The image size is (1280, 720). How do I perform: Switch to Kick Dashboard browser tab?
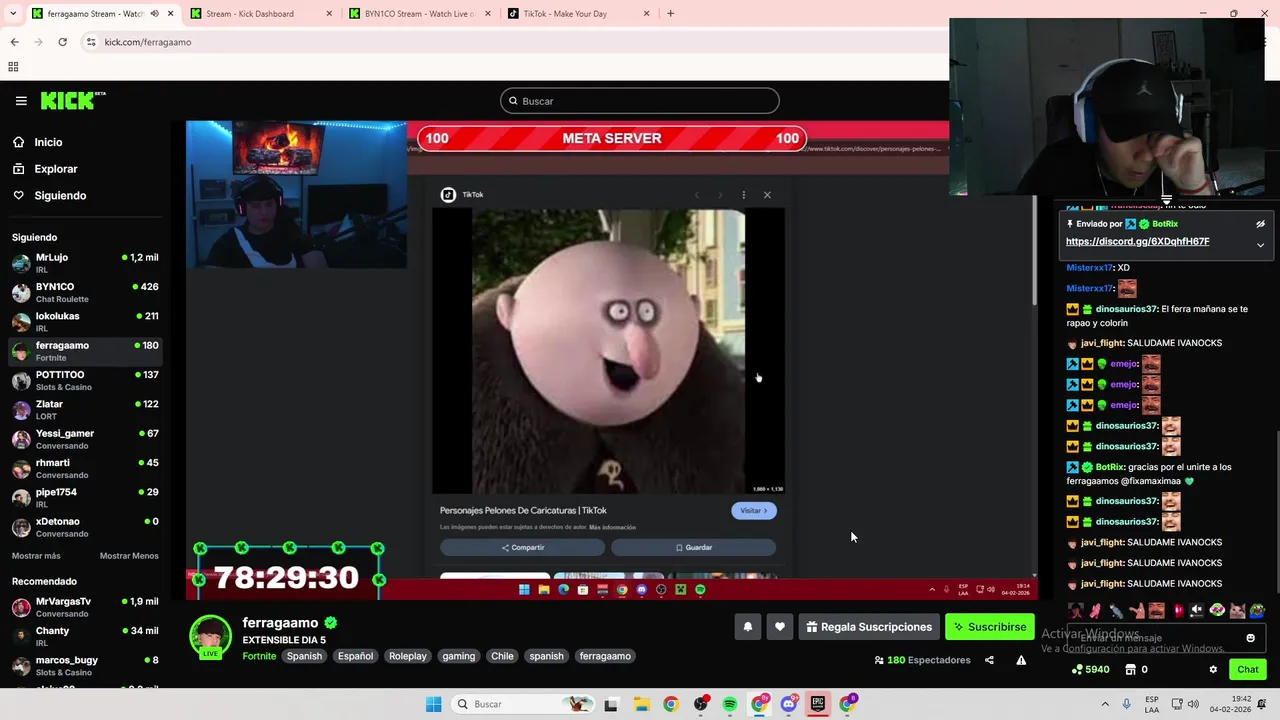tap(262, 14)
